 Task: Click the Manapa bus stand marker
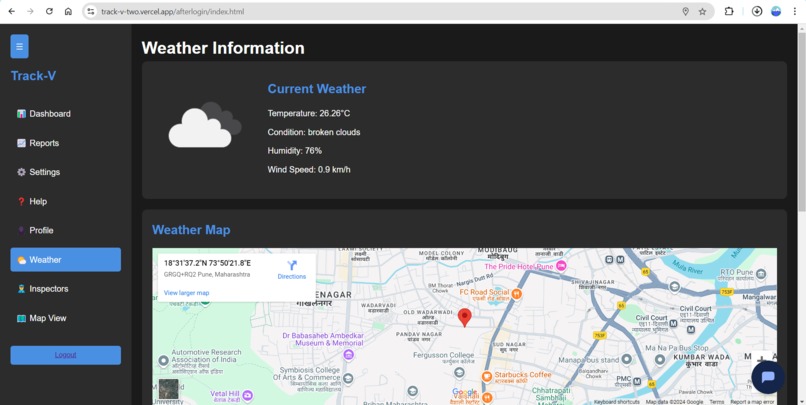[x=626, y=359]
